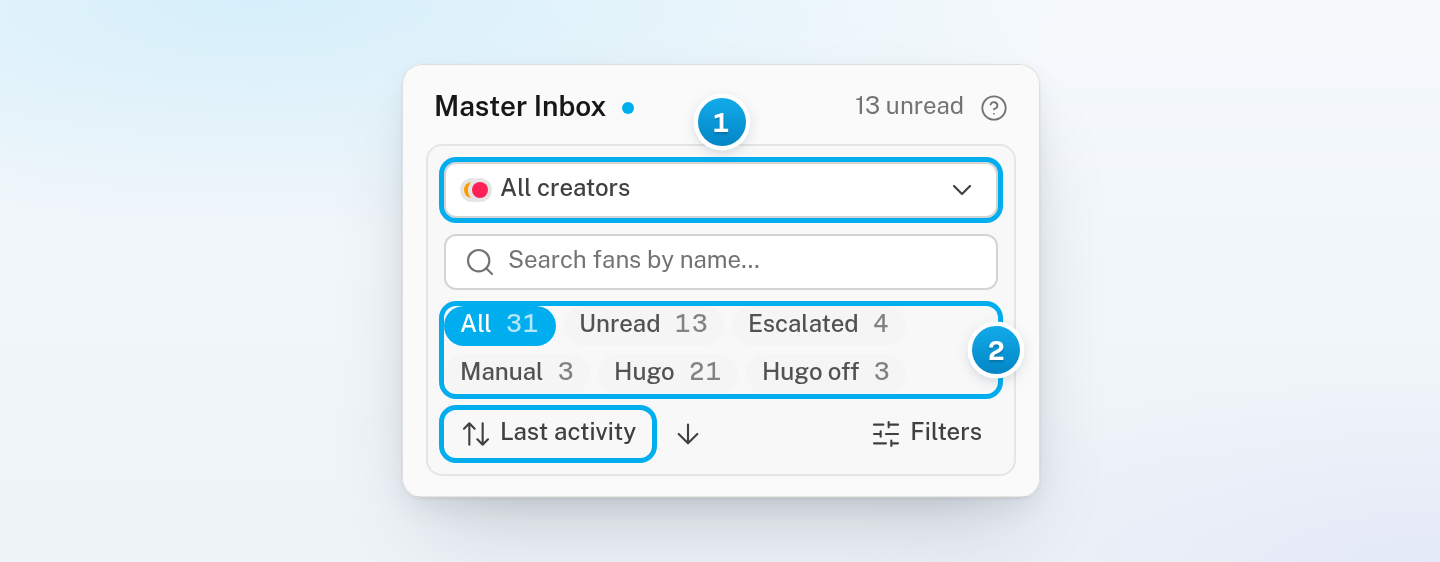Image resolution: width=1440 pixels, height=562 pixels.
Task: Select the All 31 filter tab
Action: tap(499, 325)
